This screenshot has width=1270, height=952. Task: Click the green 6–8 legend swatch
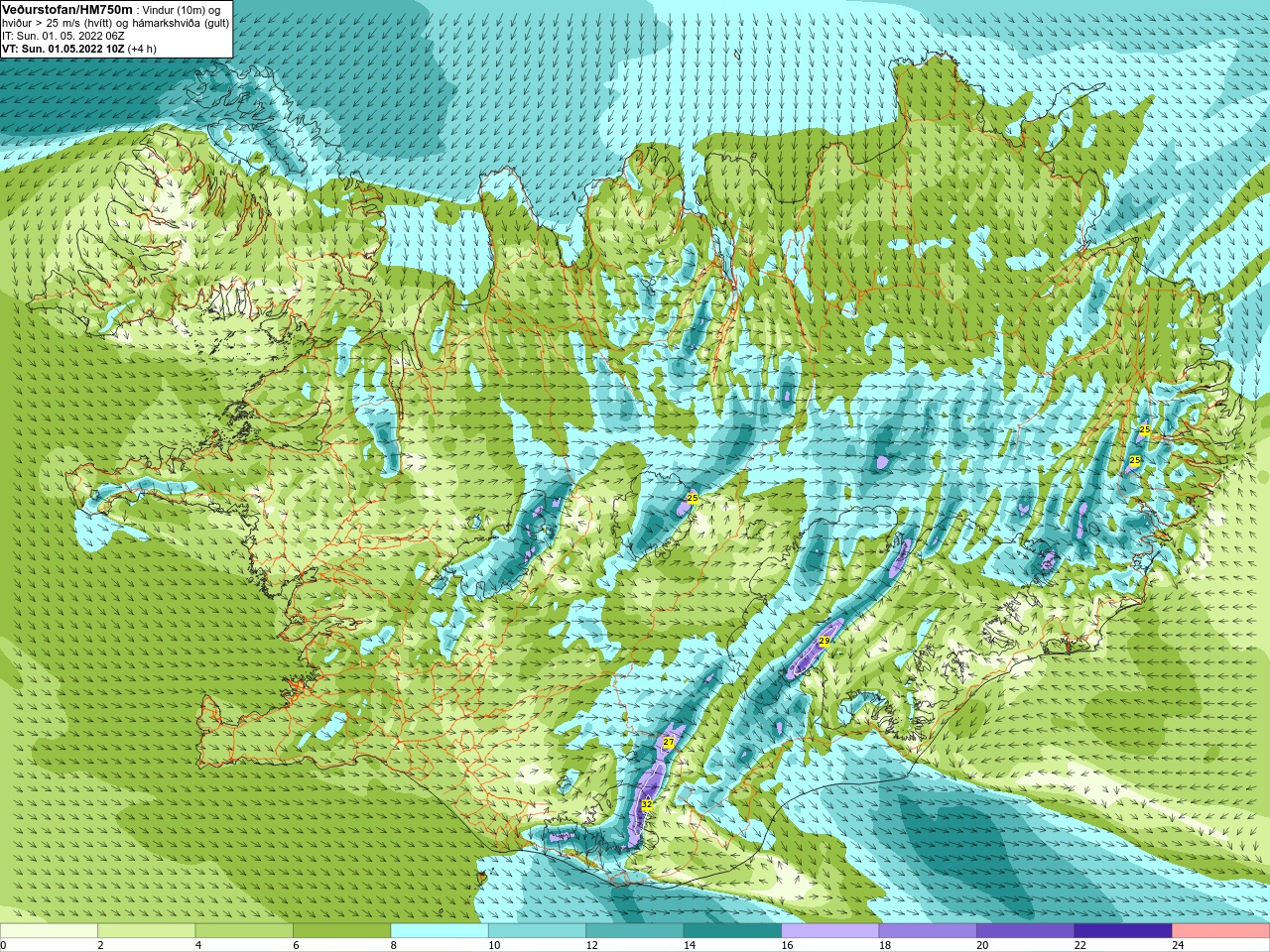point(341,930)
